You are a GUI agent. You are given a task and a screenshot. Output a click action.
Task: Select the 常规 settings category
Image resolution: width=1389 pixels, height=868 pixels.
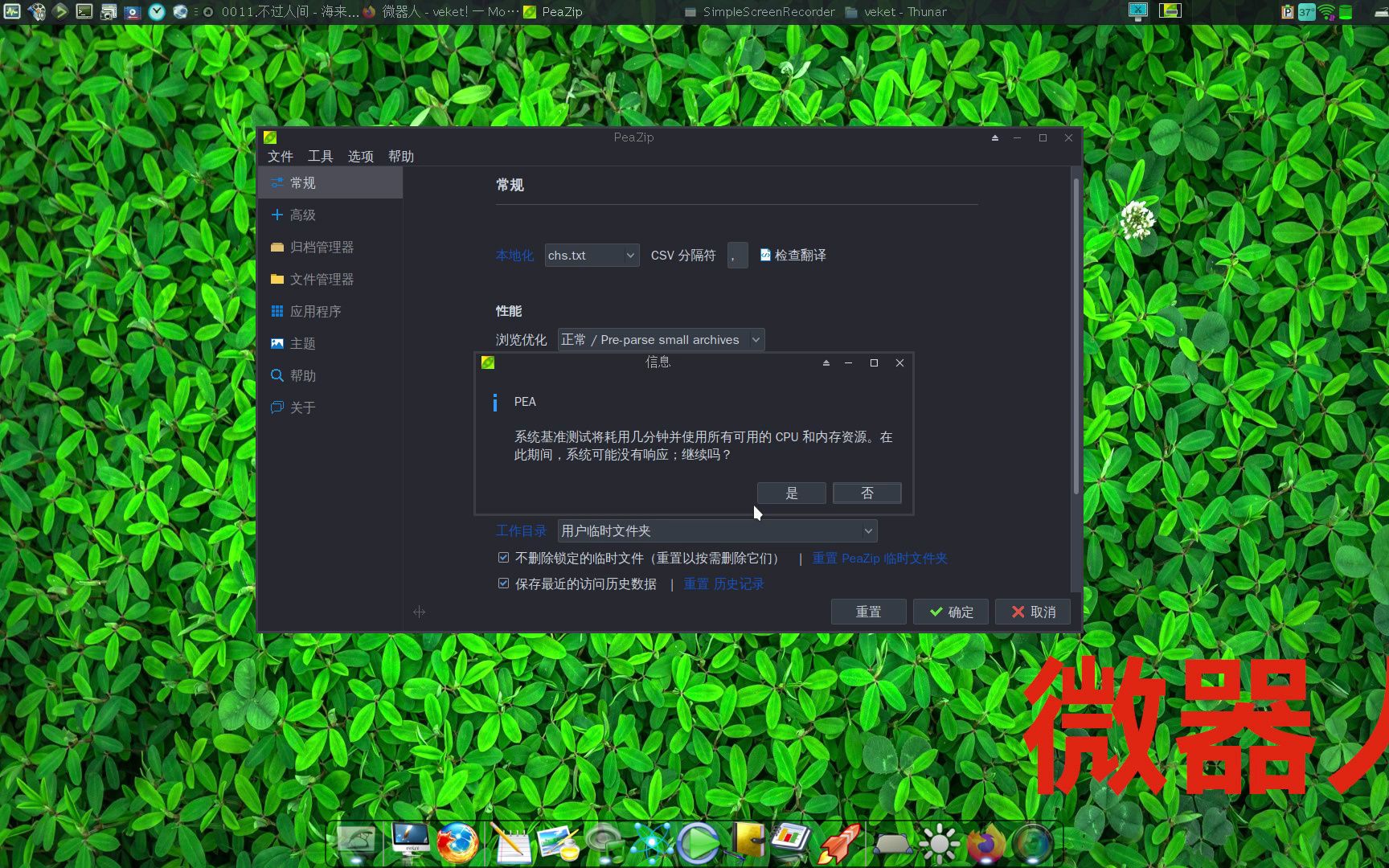pos(330,183)
